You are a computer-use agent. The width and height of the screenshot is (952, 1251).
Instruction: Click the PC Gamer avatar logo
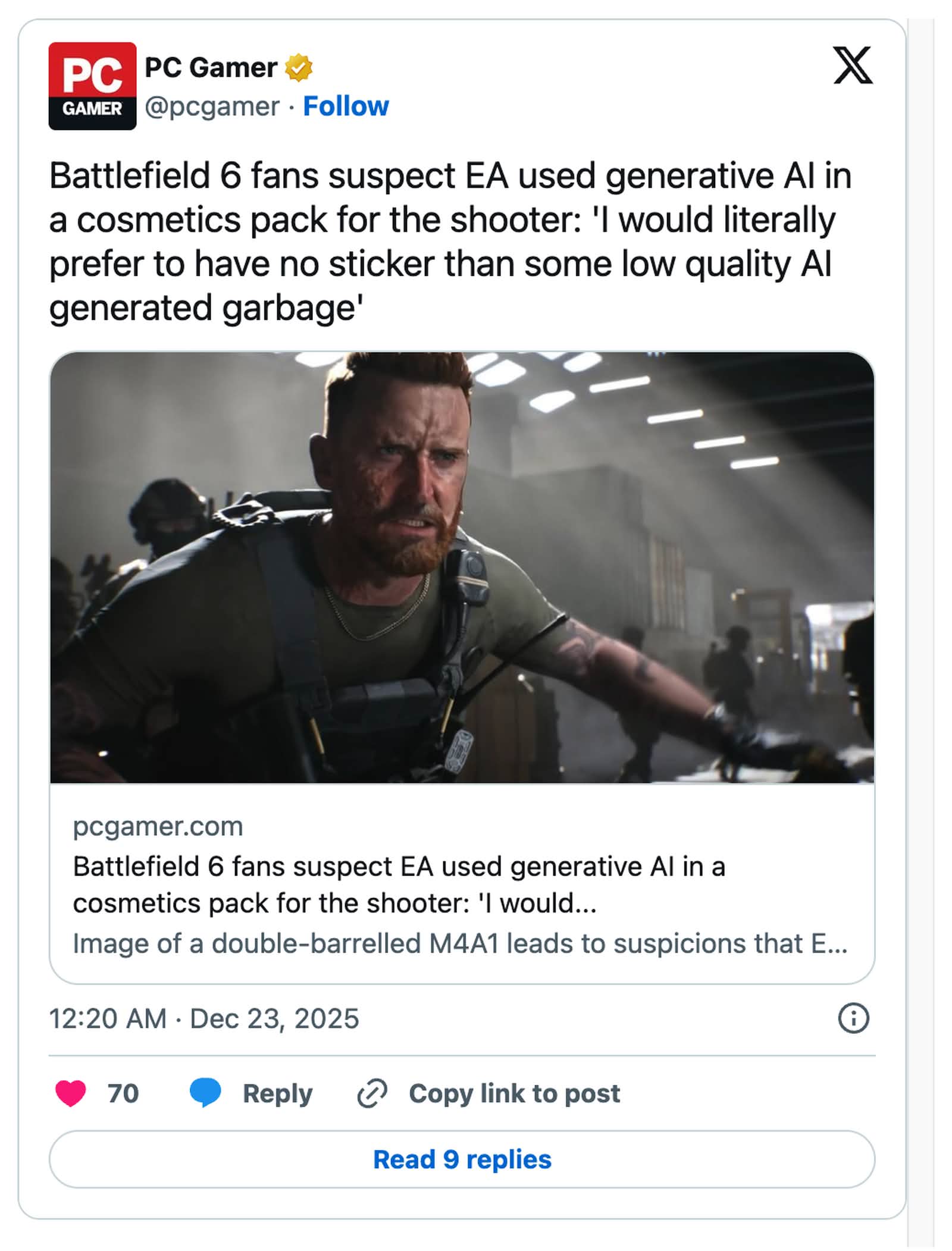click(x=92, y=86)
